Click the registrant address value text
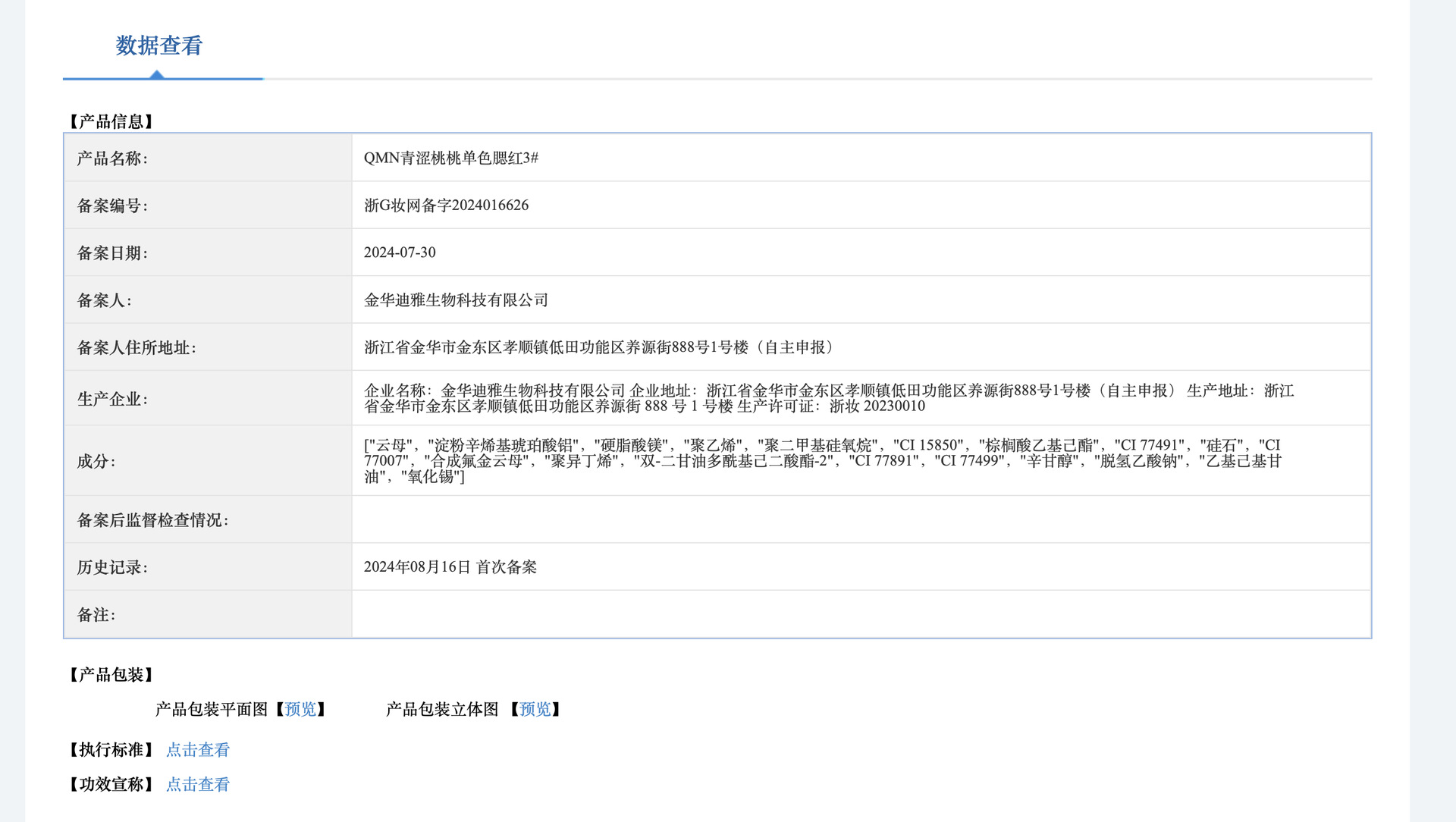The height and width of the screenshot is (822, 1456). pyautogui.click(x=601, y=347)
